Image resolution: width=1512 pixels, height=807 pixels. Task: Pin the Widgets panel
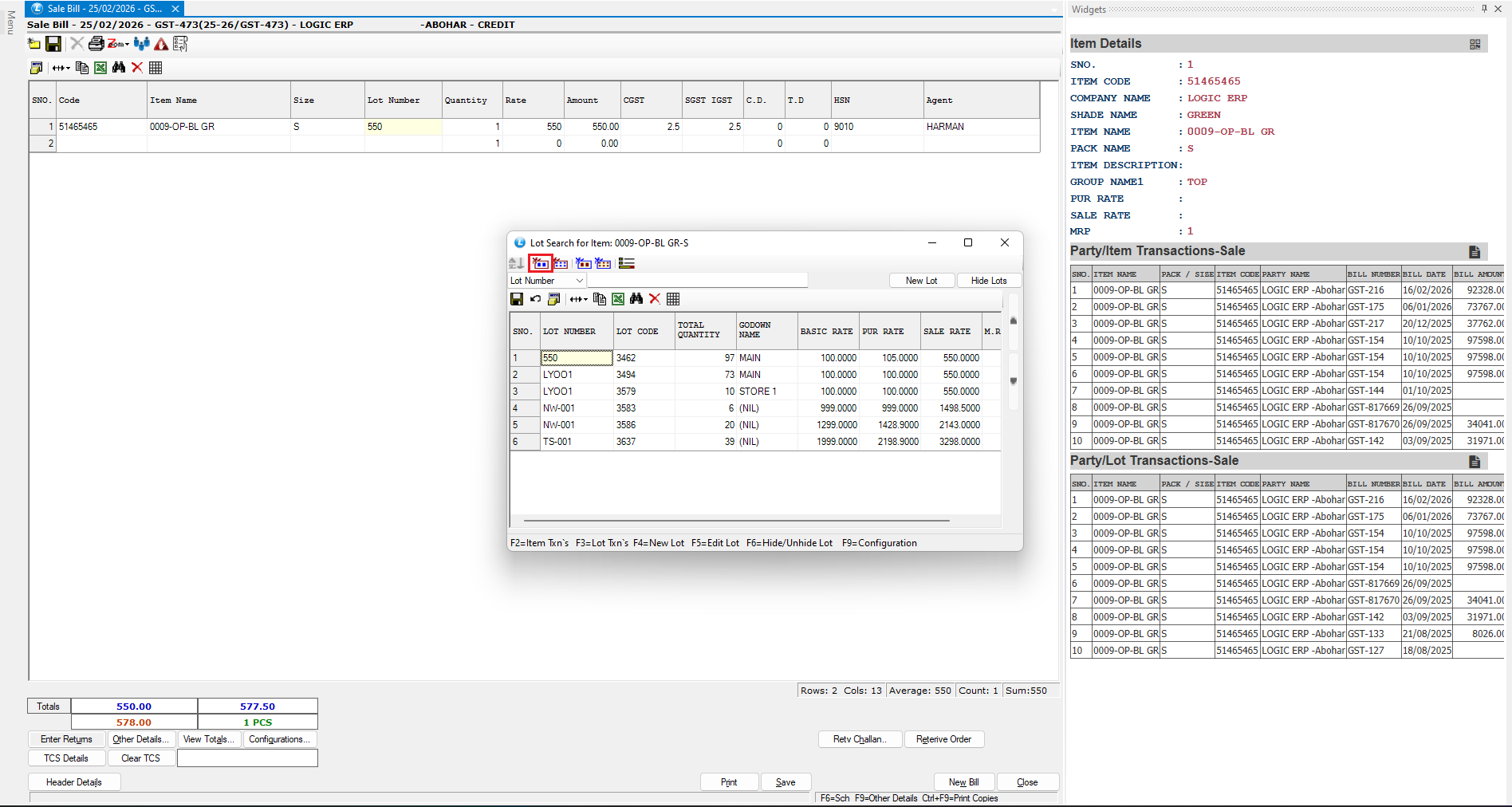pyautogui.click(x=1484, y=9)
